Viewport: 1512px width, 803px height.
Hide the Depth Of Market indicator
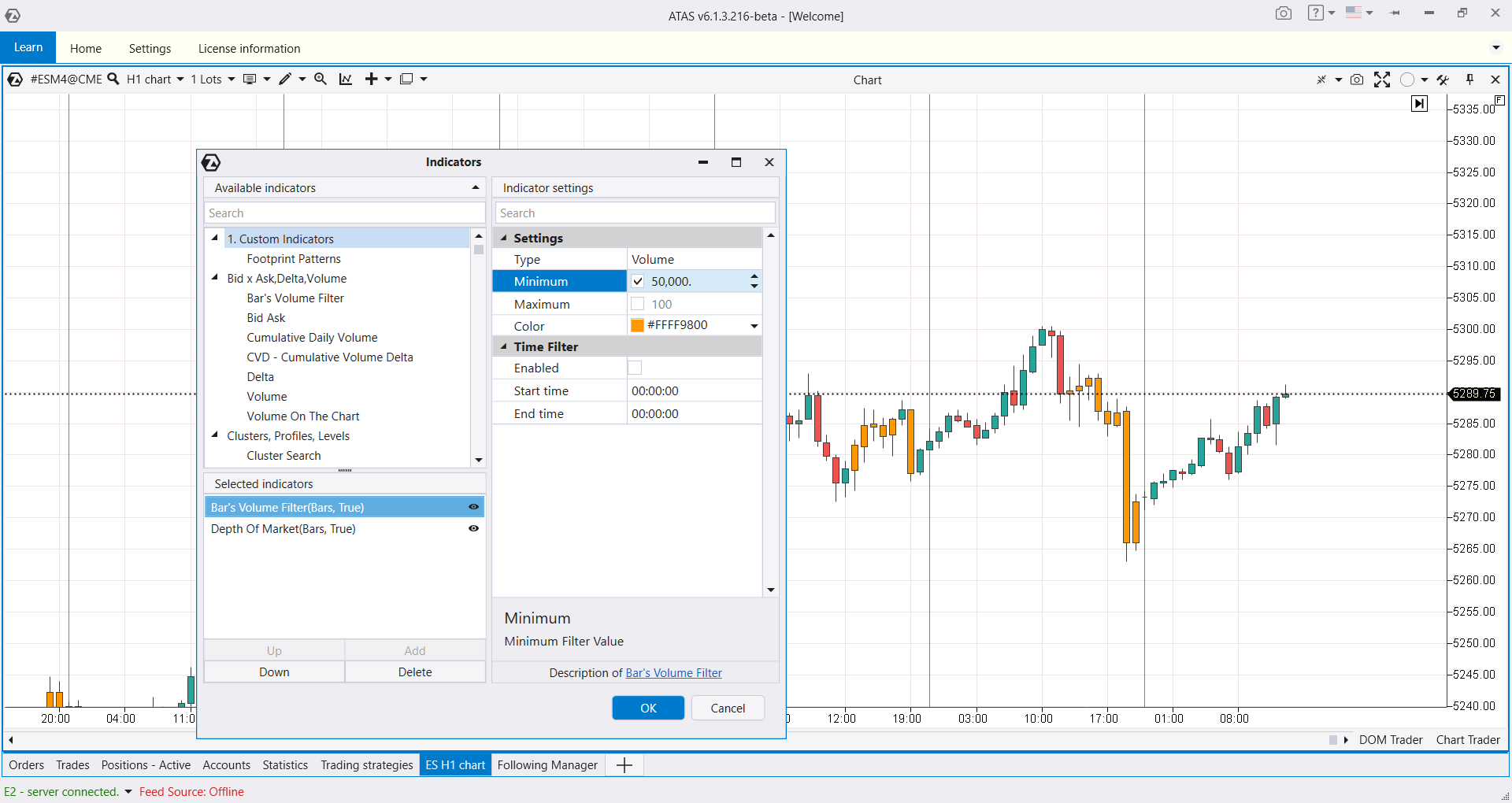pos(473,529)
